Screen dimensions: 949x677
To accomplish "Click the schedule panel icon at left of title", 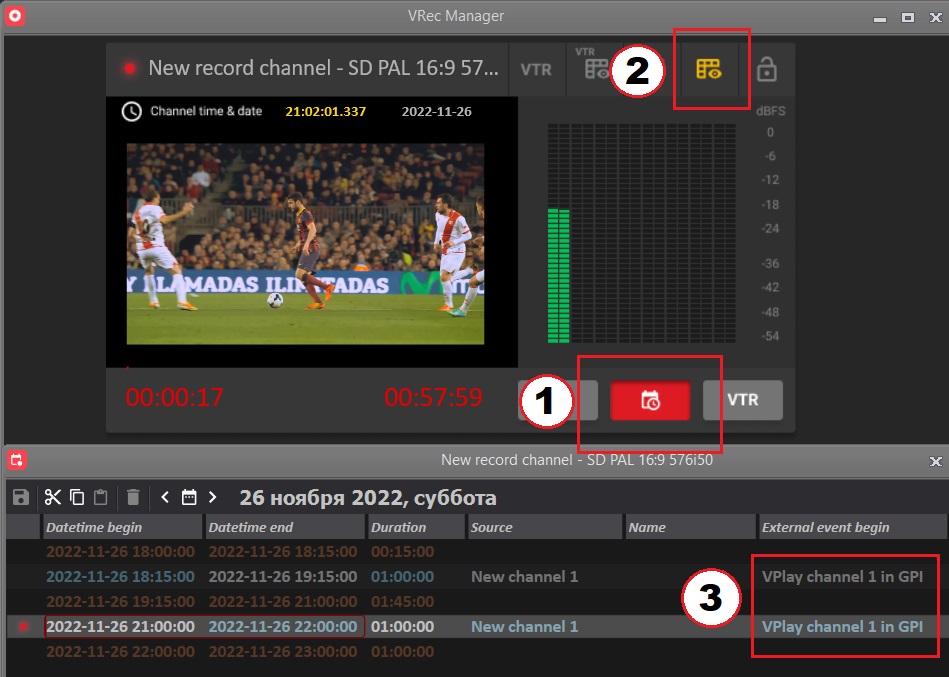I will click(x=16, y=460).
